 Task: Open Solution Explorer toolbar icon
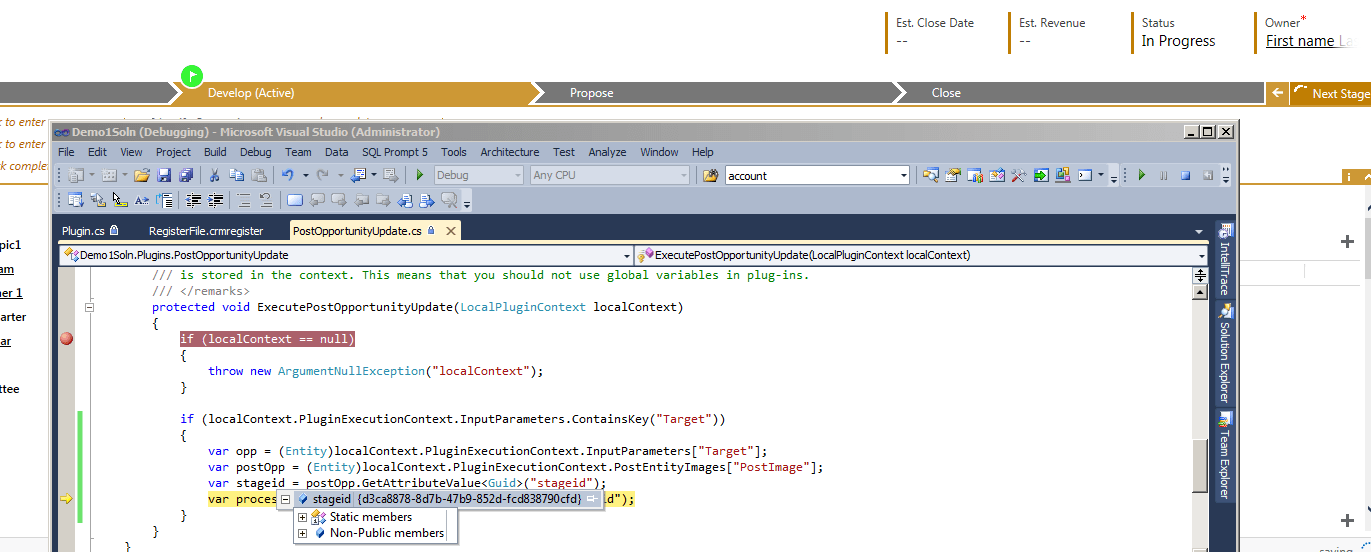point(931,175)
